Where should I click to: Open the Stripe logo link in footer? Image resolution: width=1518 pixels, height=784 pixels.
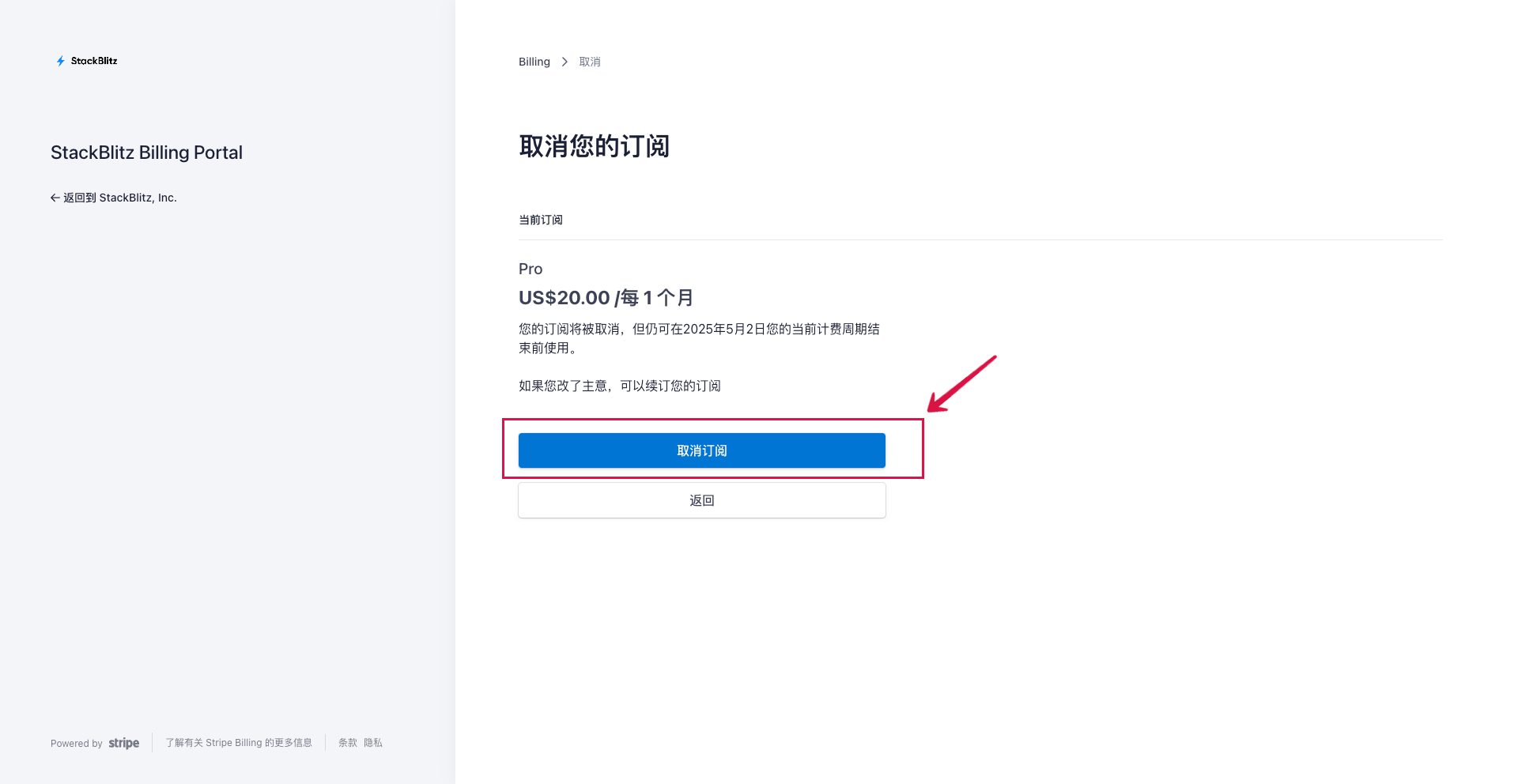point(124,743)
